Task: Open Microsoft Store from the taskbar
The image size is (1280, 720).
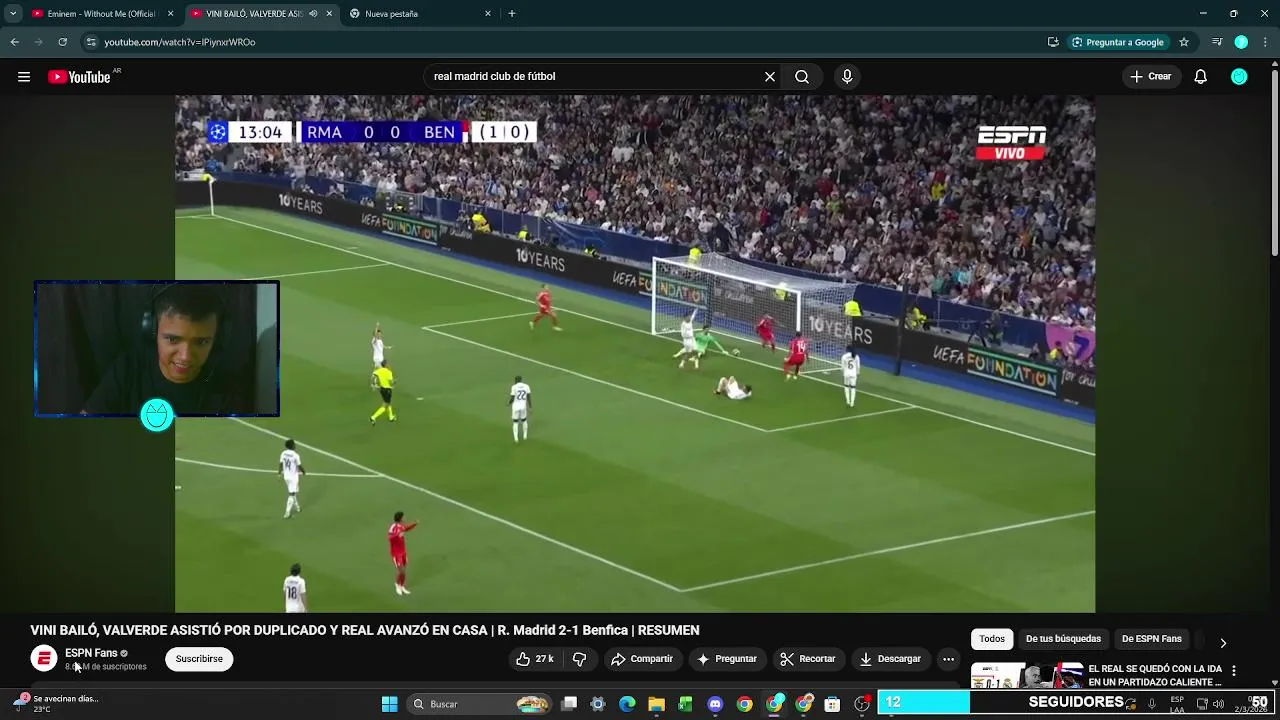Action: coord(832,704)
